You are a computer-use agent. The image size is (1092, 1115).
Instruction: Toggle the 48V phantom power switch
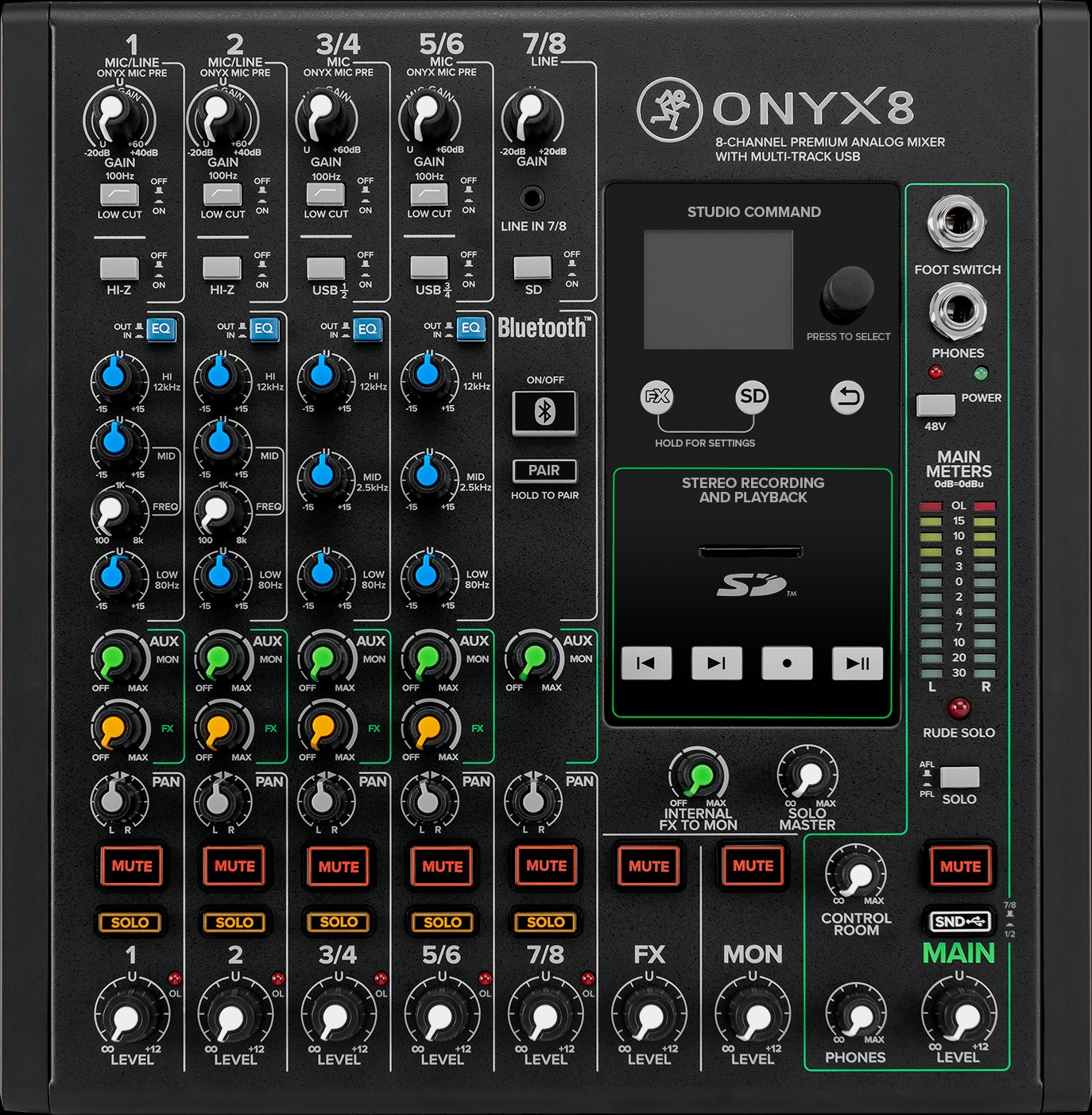(937, 405)
